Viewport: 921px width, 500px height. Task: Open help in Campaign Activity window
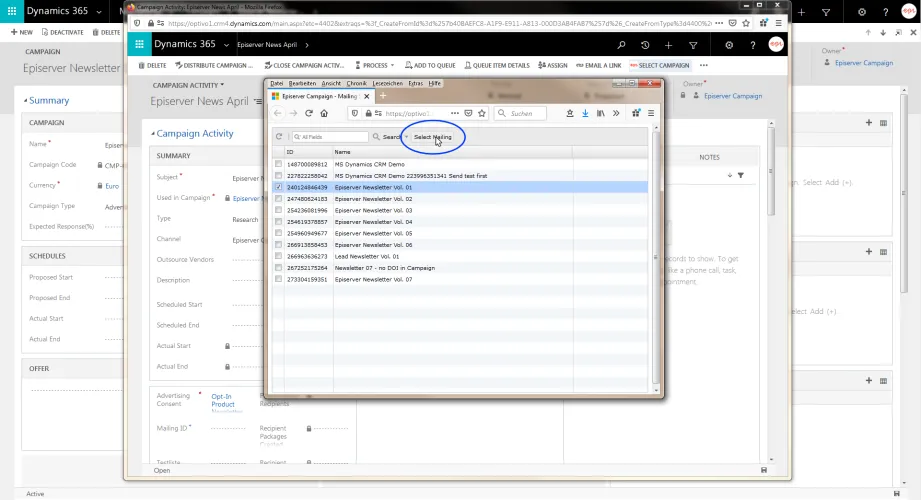753,45
